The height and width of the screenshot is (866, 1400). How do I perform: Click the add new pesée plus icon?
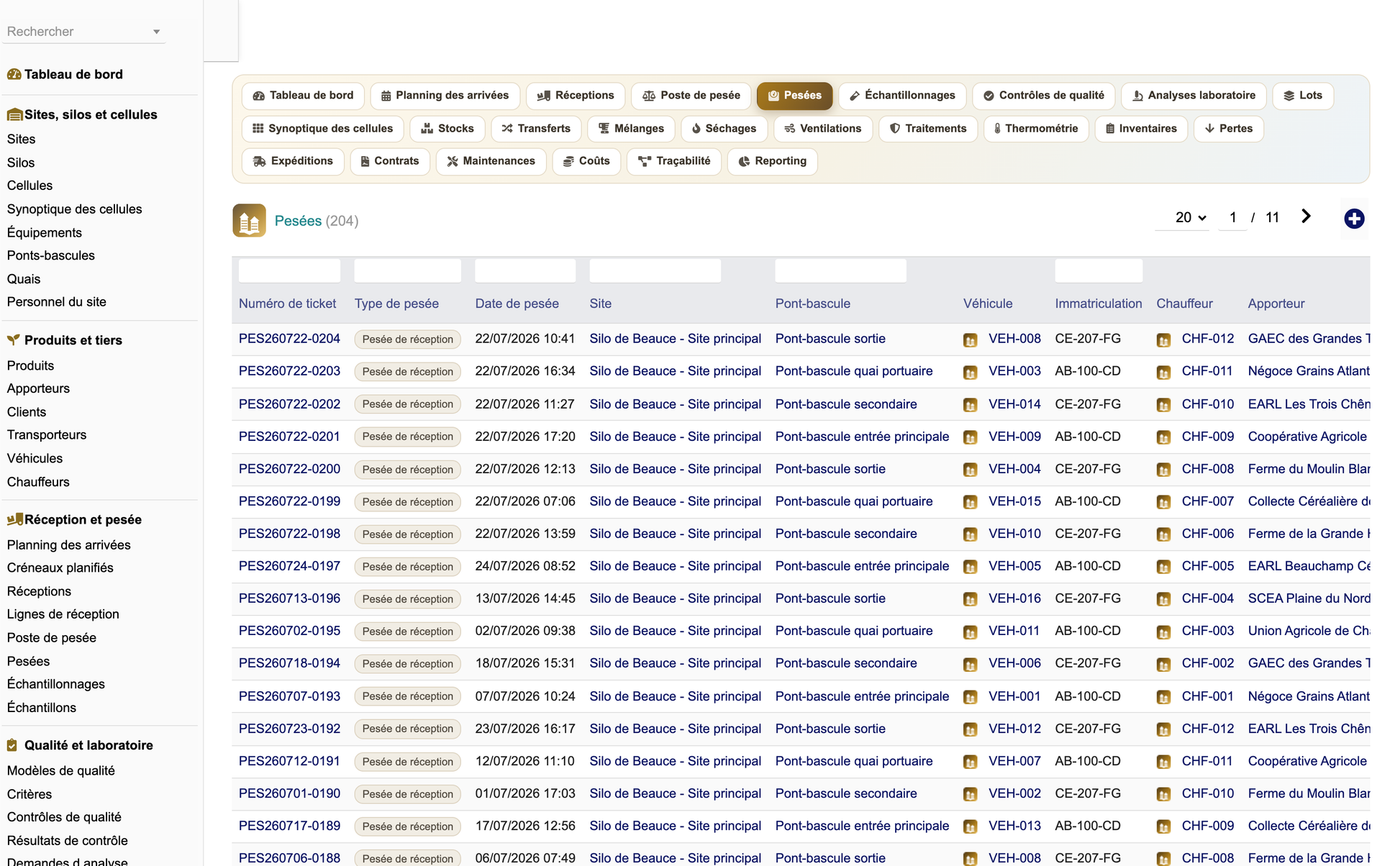point(1354,219)
